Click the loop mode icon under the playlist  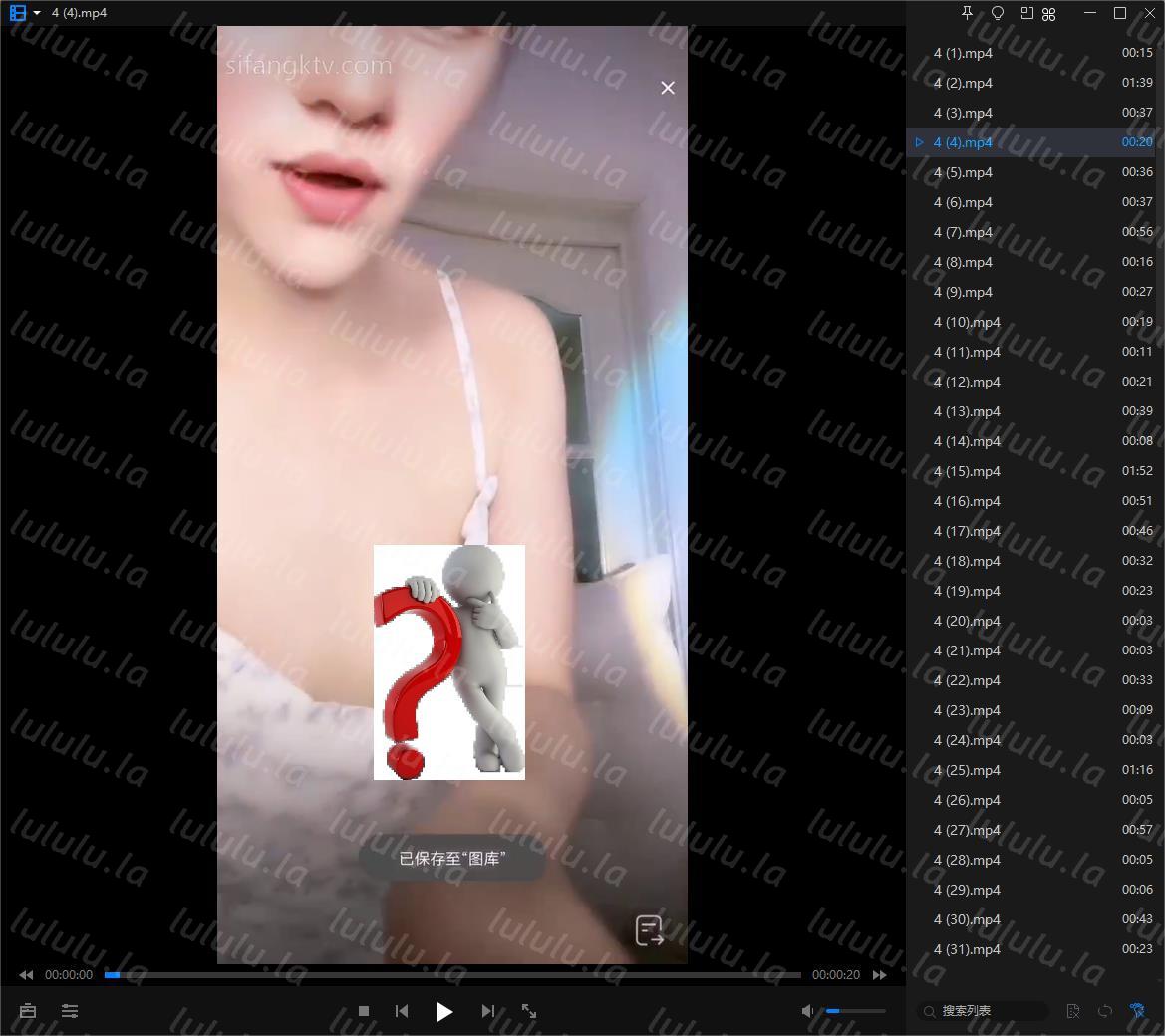click(x=1105, y=1011)
